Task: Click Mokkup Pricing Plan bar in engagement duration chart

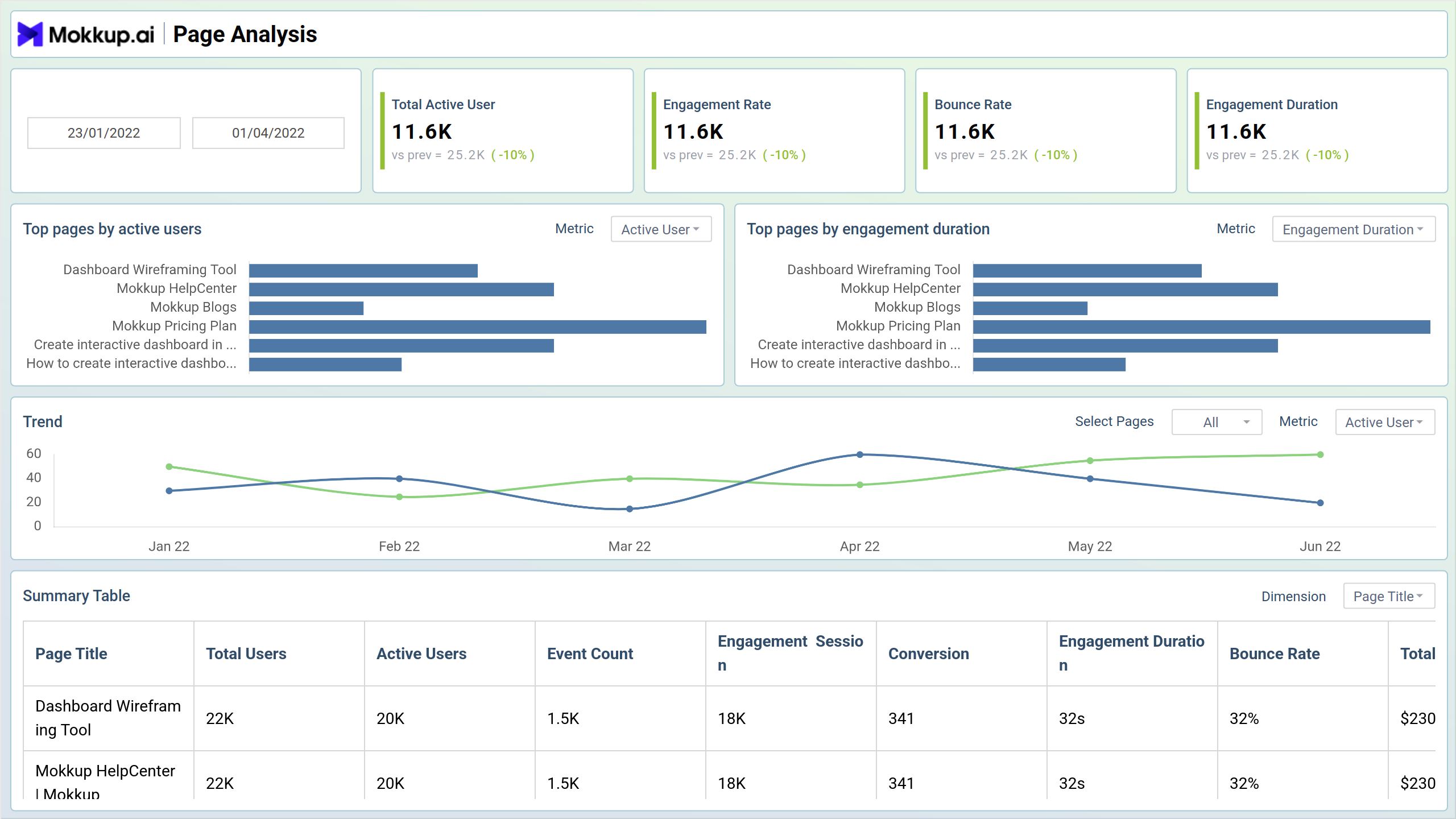Action: coord(1202,327)
